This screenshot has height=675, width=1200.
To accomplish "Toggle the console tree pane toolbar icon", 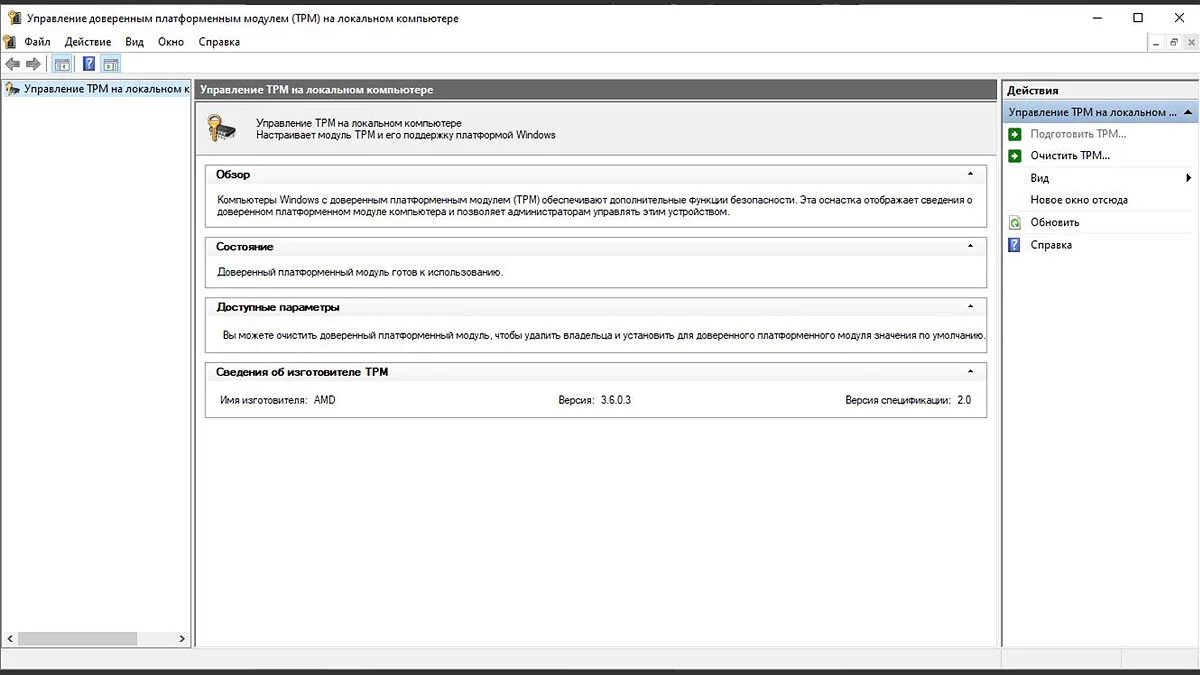I will pos(62,64).
